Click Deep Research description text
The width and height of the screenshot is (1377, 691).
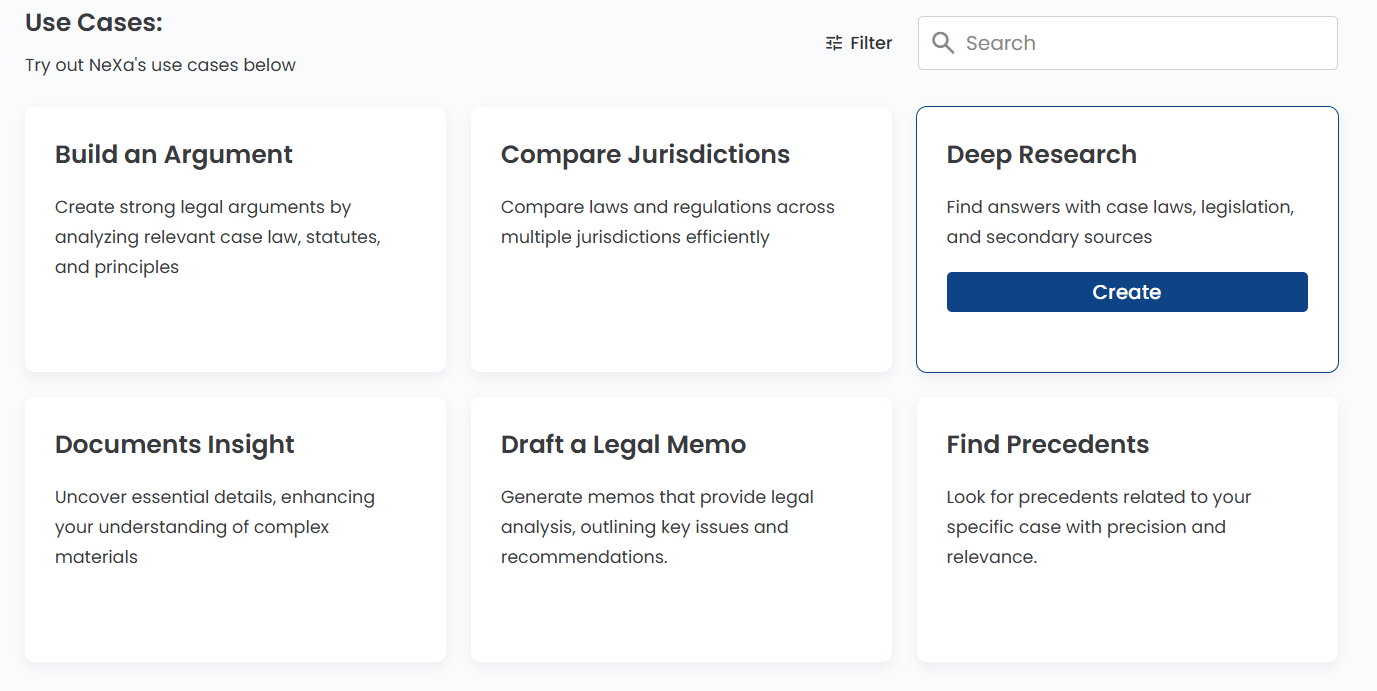[x=1120, y=222]
